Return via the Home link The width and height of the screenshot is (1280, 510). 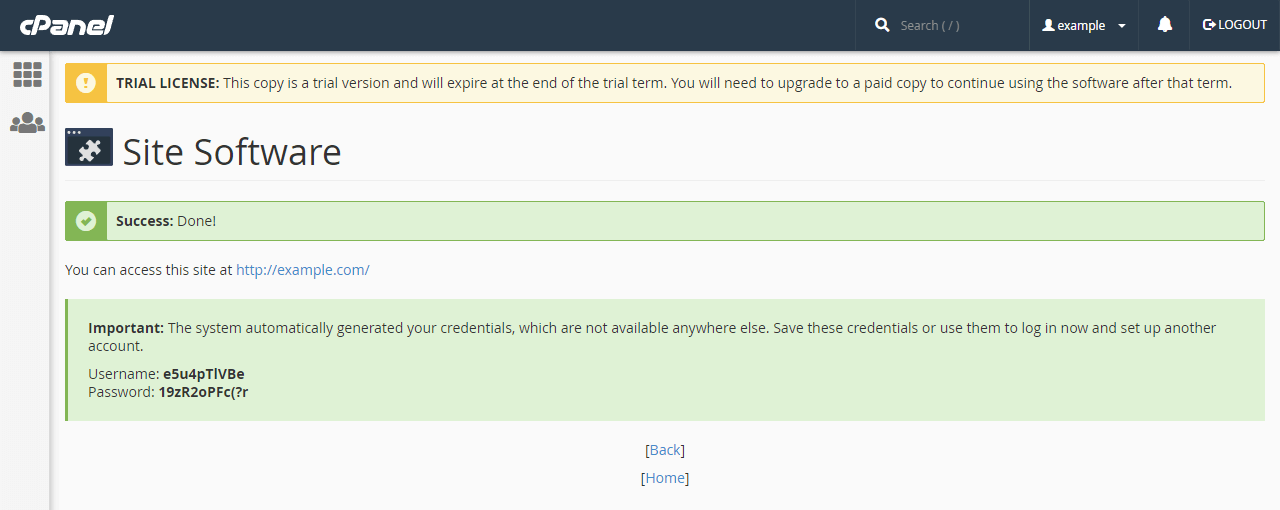coord(665,478)
